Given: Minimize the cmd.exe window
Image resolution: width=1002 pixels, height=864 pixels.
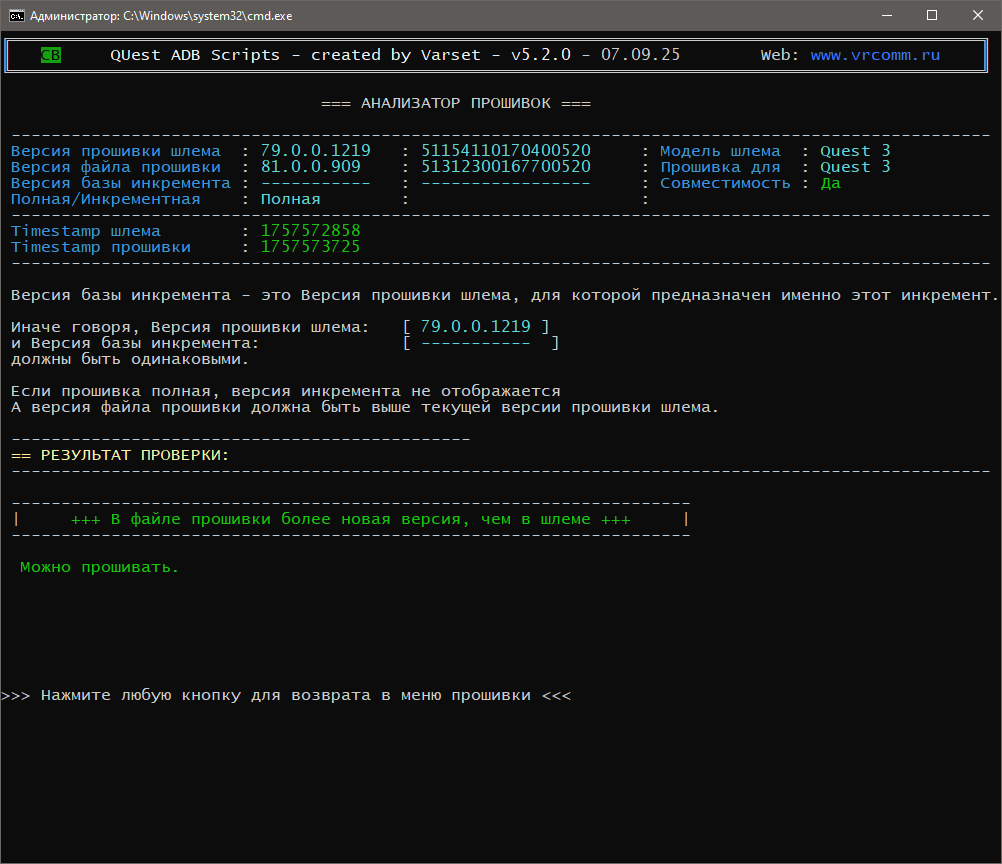Looking at the screenshot, I should [x=886, y=15].
